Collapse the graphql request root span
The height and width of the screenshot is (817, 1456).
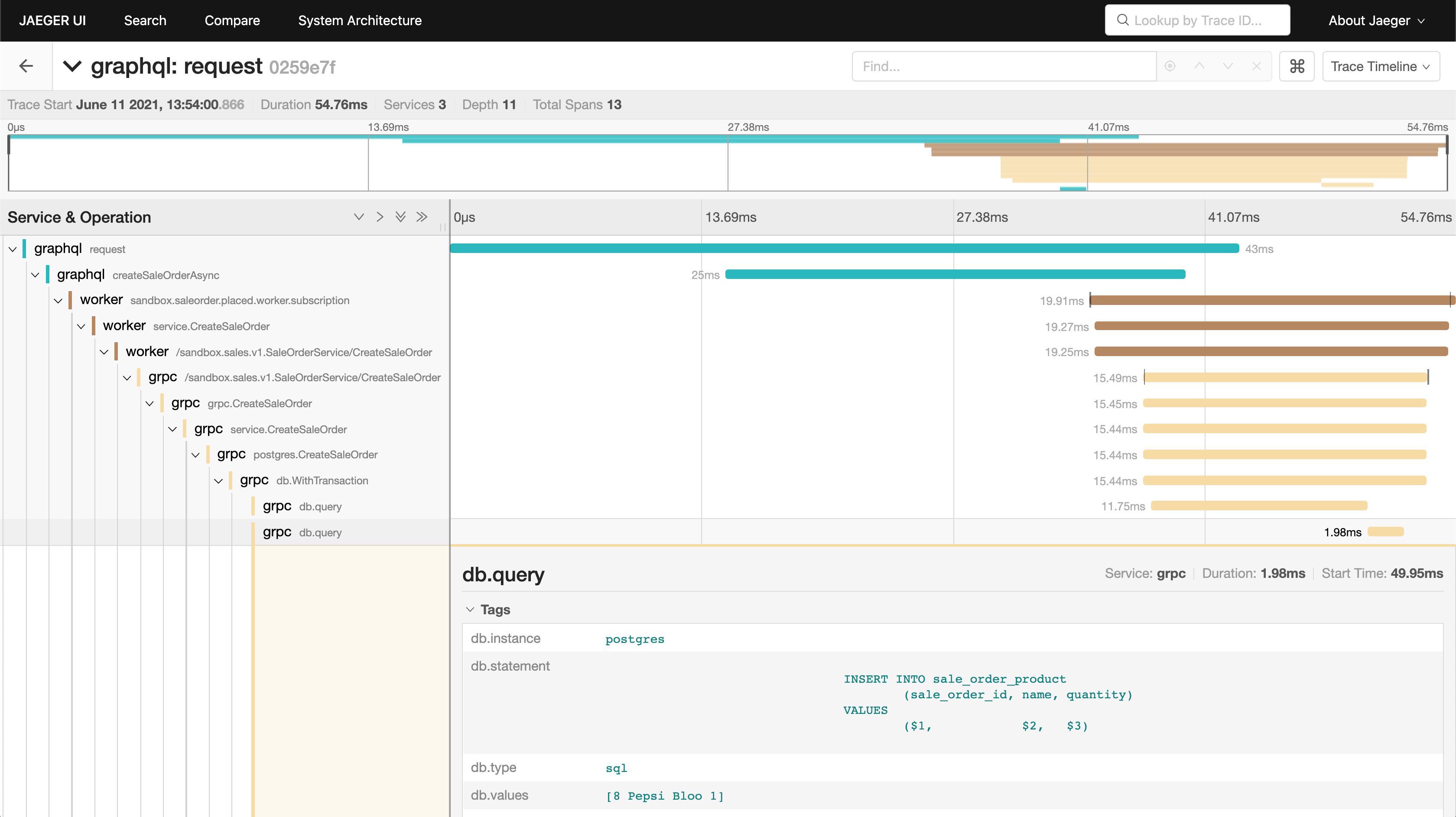click(x=13, y=249)
